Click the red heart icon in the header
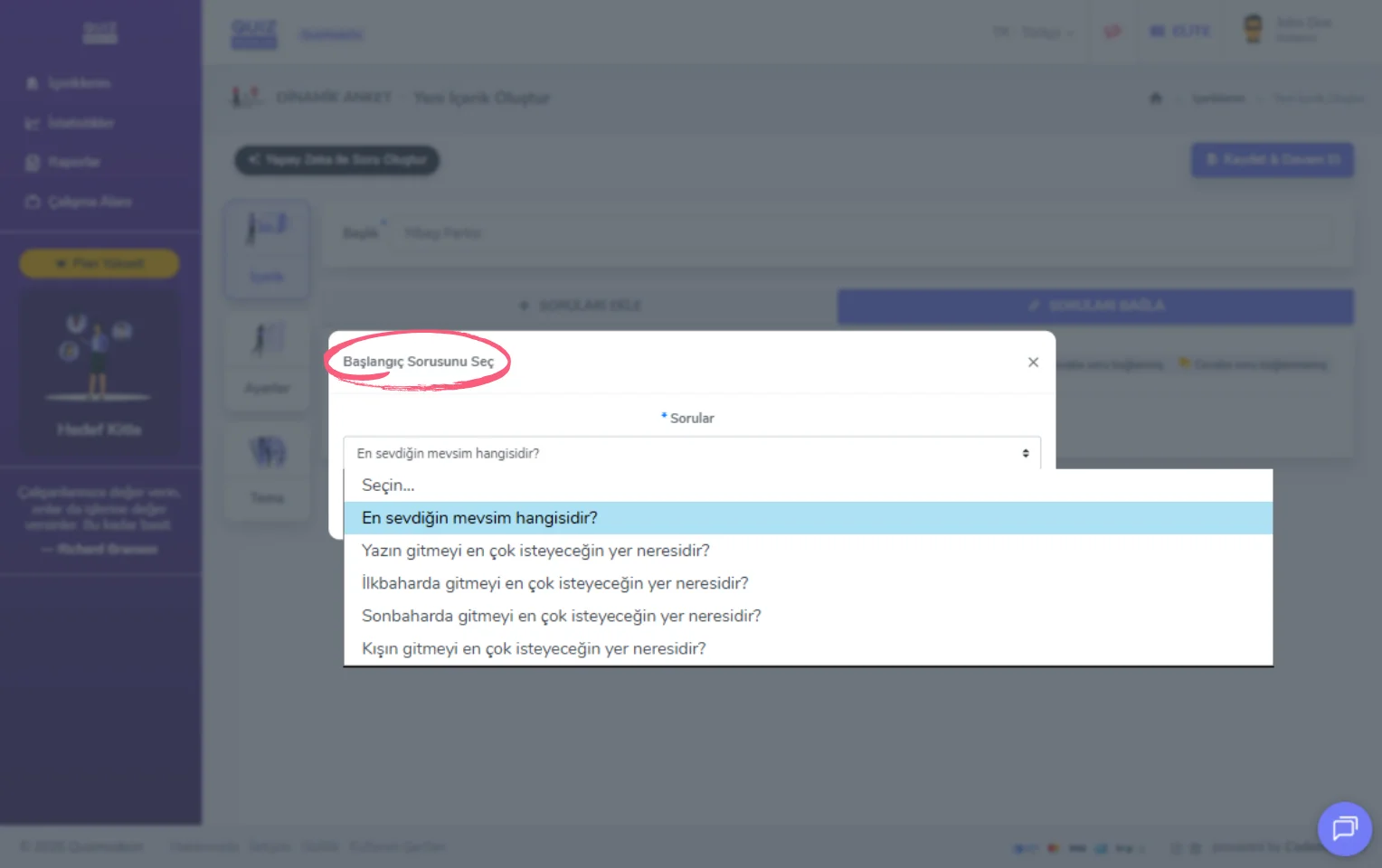 [x=1112, y=32]
